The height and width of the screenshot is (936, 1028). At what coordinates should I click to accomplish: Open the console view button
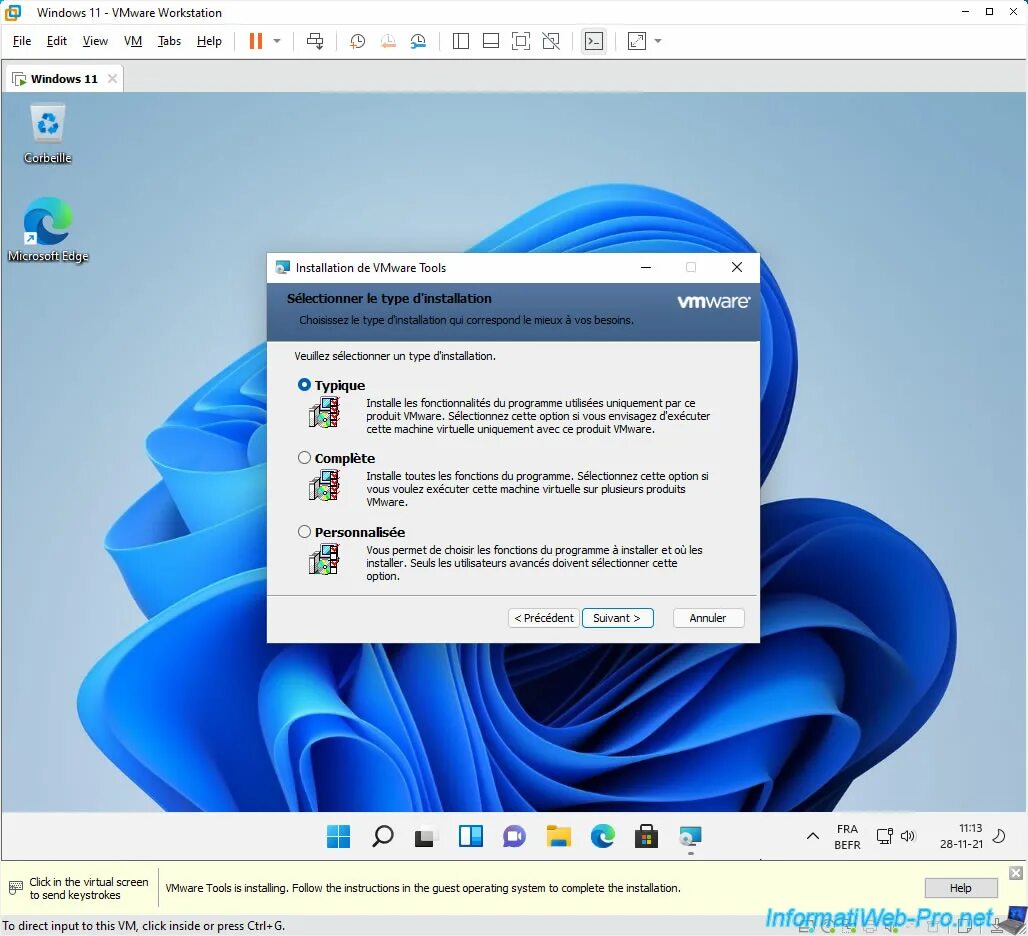pyautogui.click(x=594, y=41)
